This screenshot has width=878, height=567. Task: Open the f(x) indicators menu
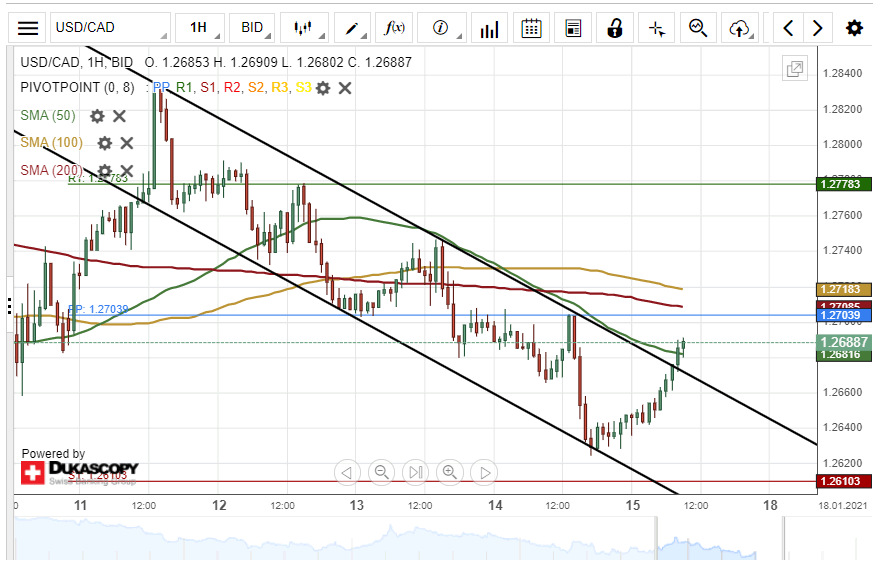[x=394, y=28]
